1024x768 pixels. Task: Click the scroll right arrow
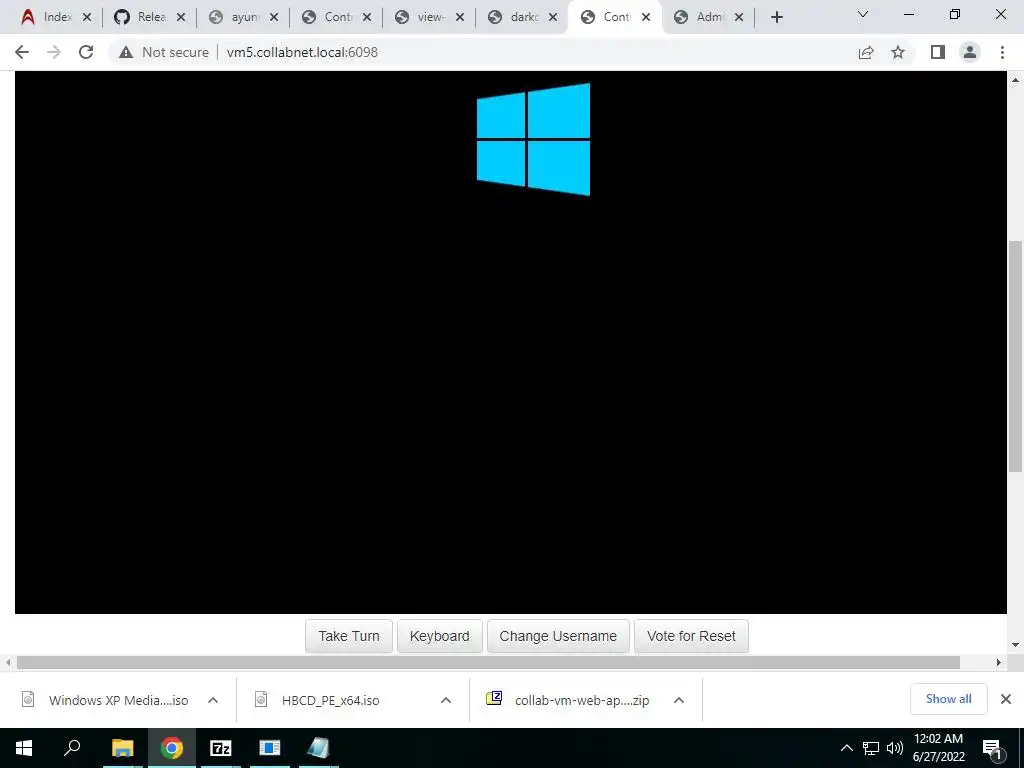point(999,662)
